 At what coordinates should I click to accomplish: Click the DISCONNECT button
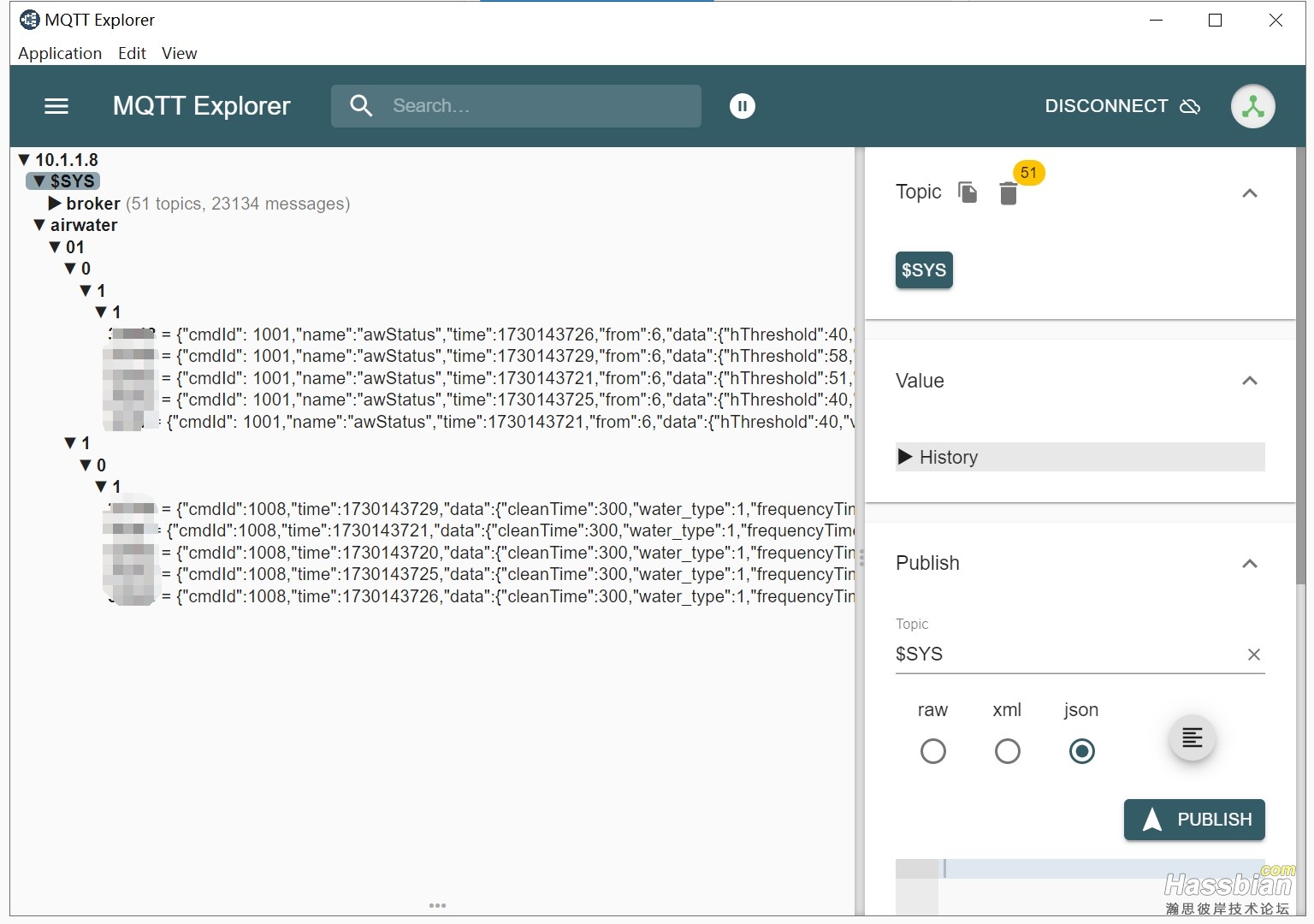click(x=1122, y=106)
